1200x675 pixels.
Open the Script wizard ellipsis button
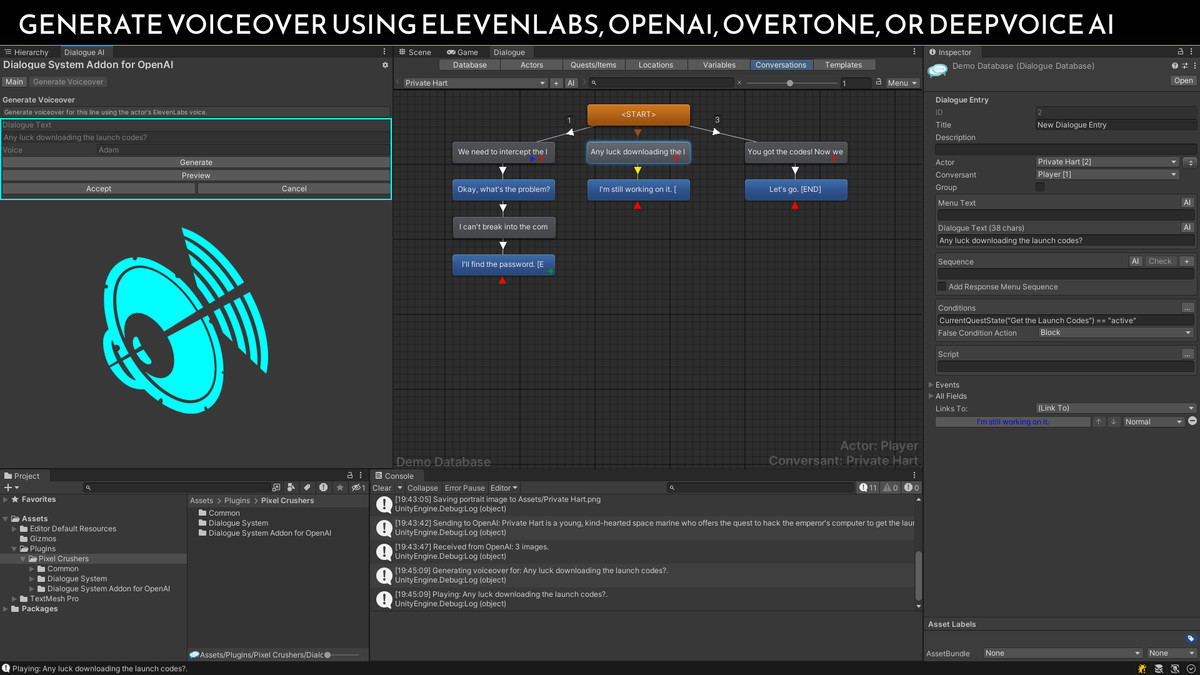pyautogui.click(x=1187, y=354)
